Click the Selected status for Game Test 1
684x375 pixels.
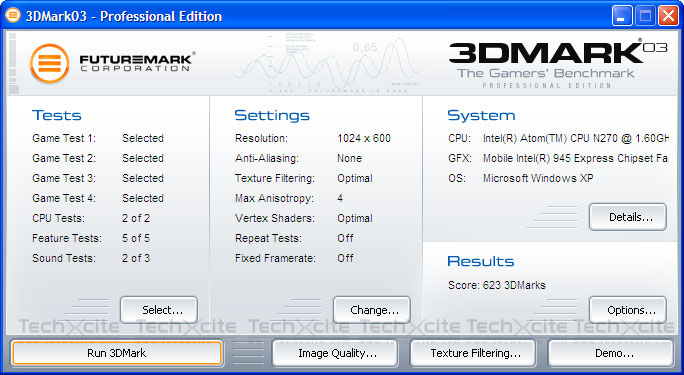coord(143,138)
